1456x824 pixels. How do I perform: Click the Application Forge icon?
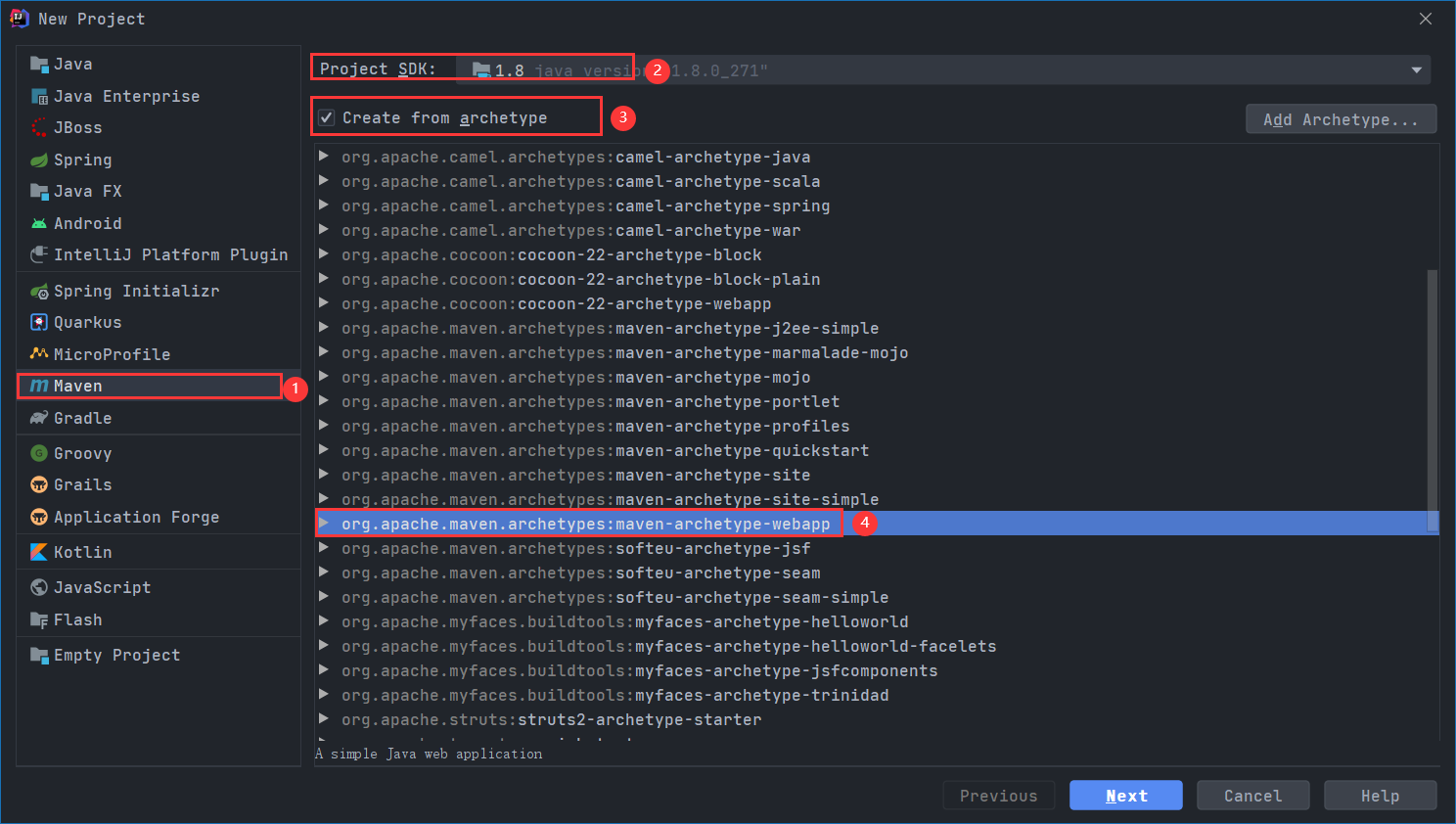(39, 517)
